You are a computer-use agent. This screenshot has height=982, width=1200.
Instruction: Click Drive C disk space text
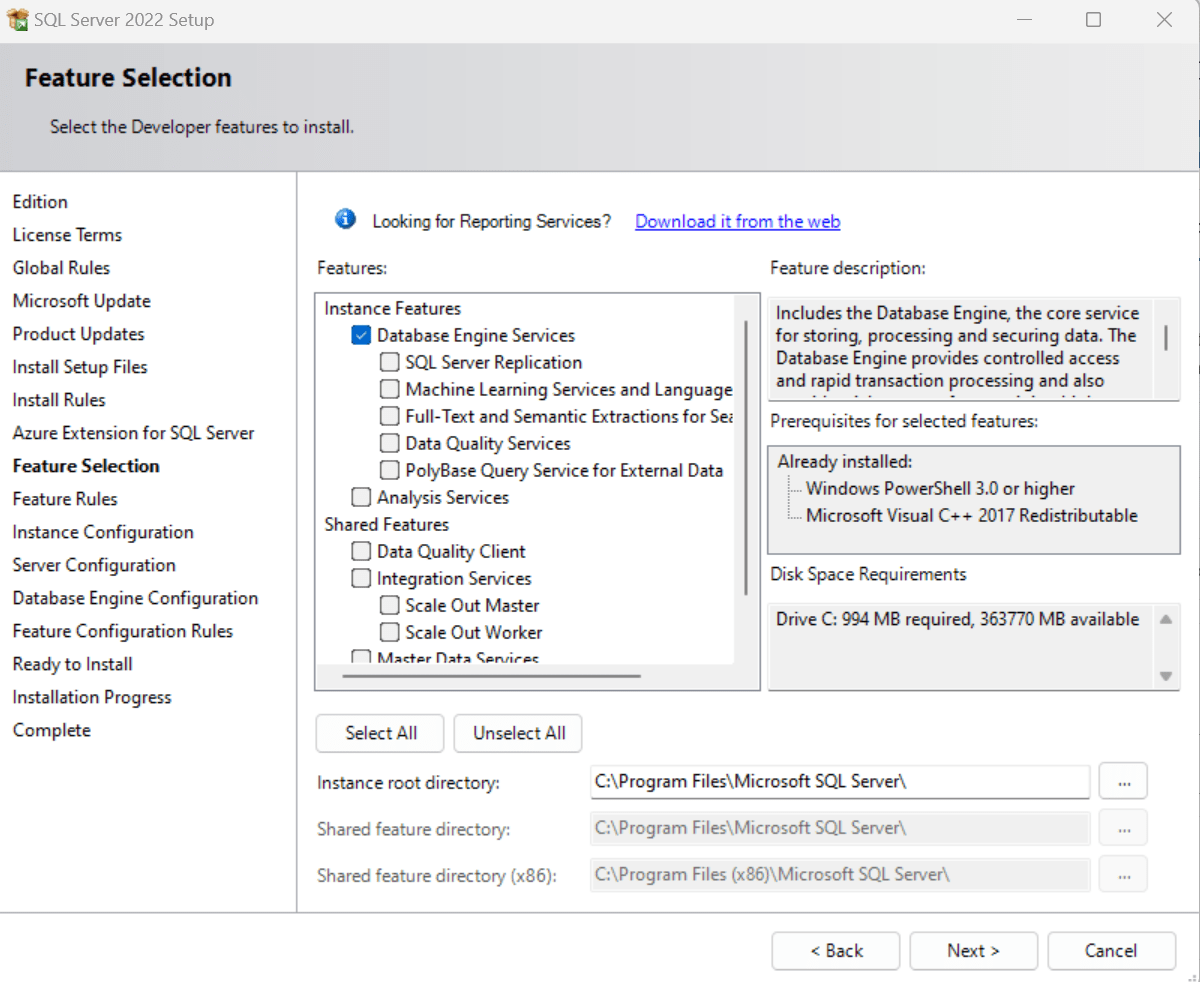(x=957, y=620)
